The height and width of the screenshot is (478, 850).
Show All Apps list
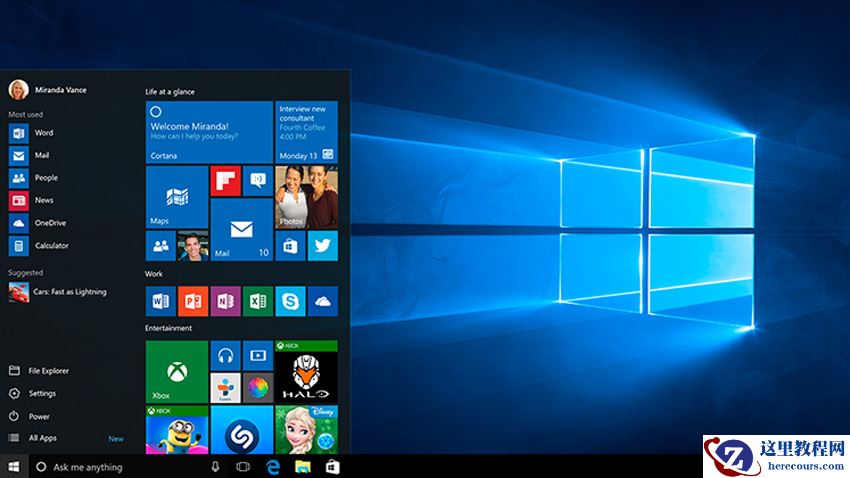click(33, 438)
